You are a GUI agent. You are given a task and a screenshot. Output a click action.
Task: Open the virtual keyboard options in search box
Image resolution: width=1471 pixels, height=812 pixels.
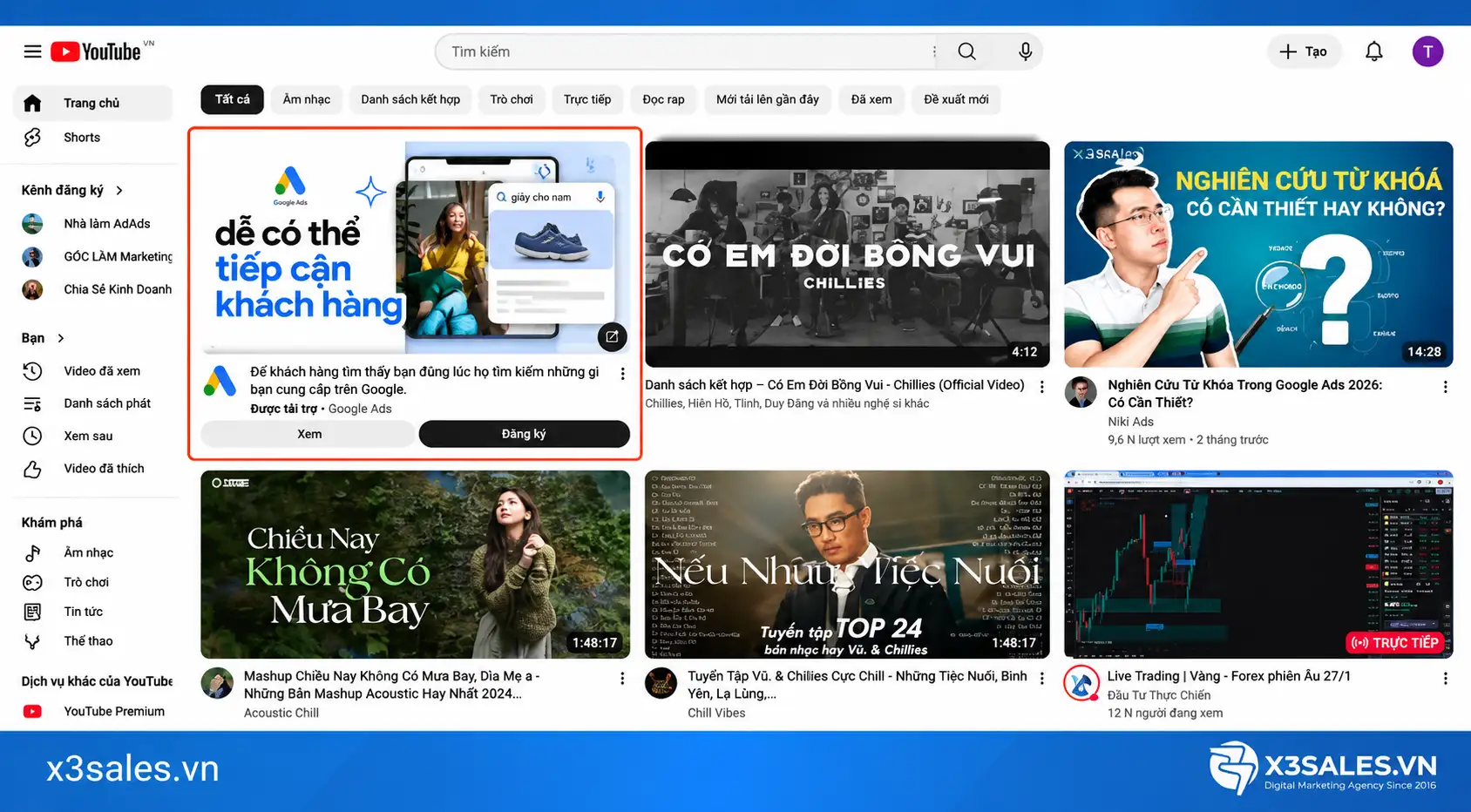[x=934, y=51]
